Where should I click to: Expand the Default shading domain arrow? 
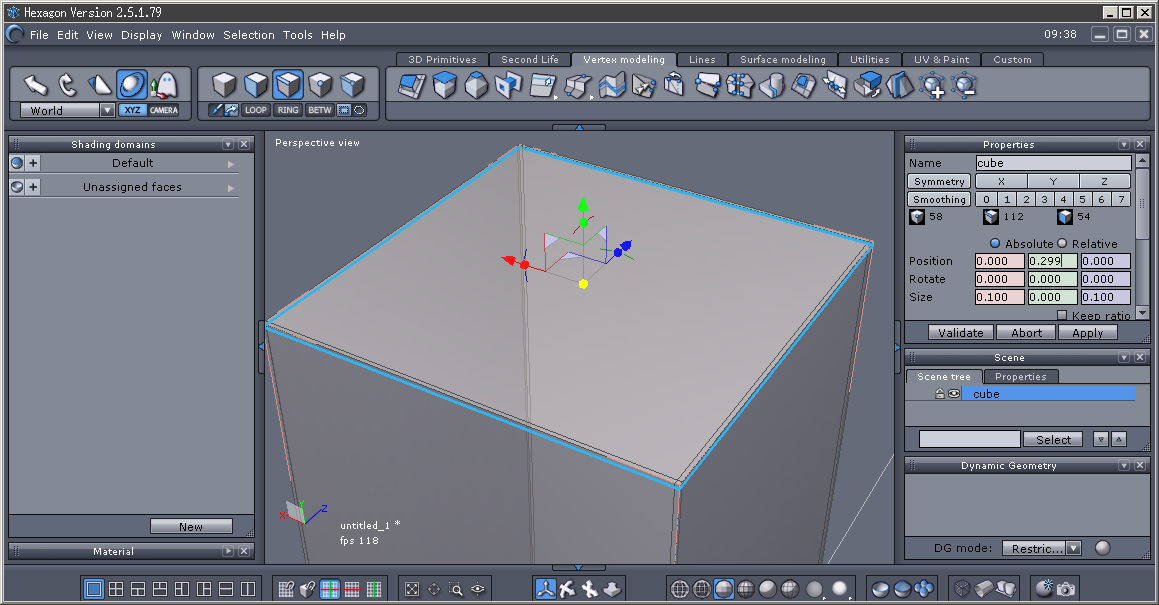click(x=231, y=163)
